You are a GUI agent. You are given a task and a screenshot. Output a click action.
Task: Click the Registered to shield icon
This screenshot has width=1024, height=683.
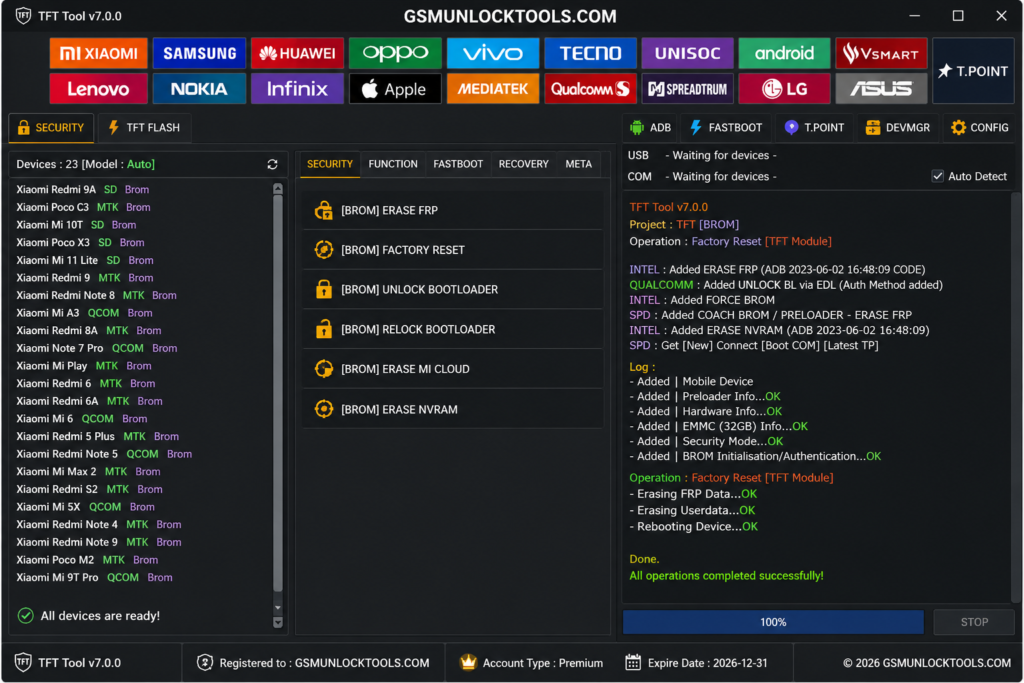(x=204, y=662)
